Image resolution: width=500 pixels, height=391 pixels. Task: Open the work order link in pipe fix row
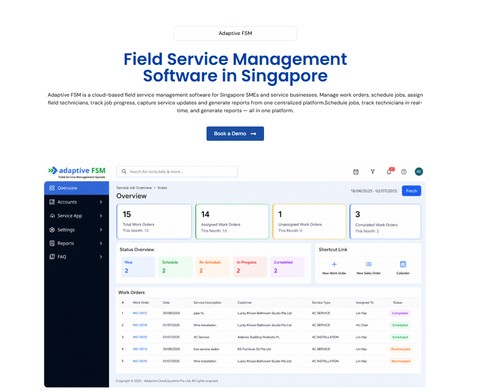[x=140, y=313]
